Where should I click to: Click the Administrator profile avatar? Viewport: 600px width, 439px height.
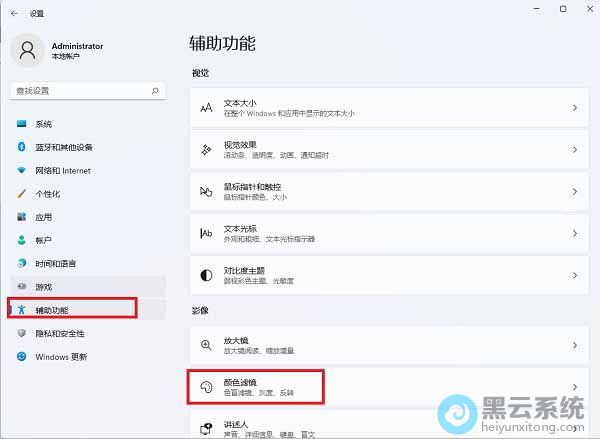(x=28, y=50)
